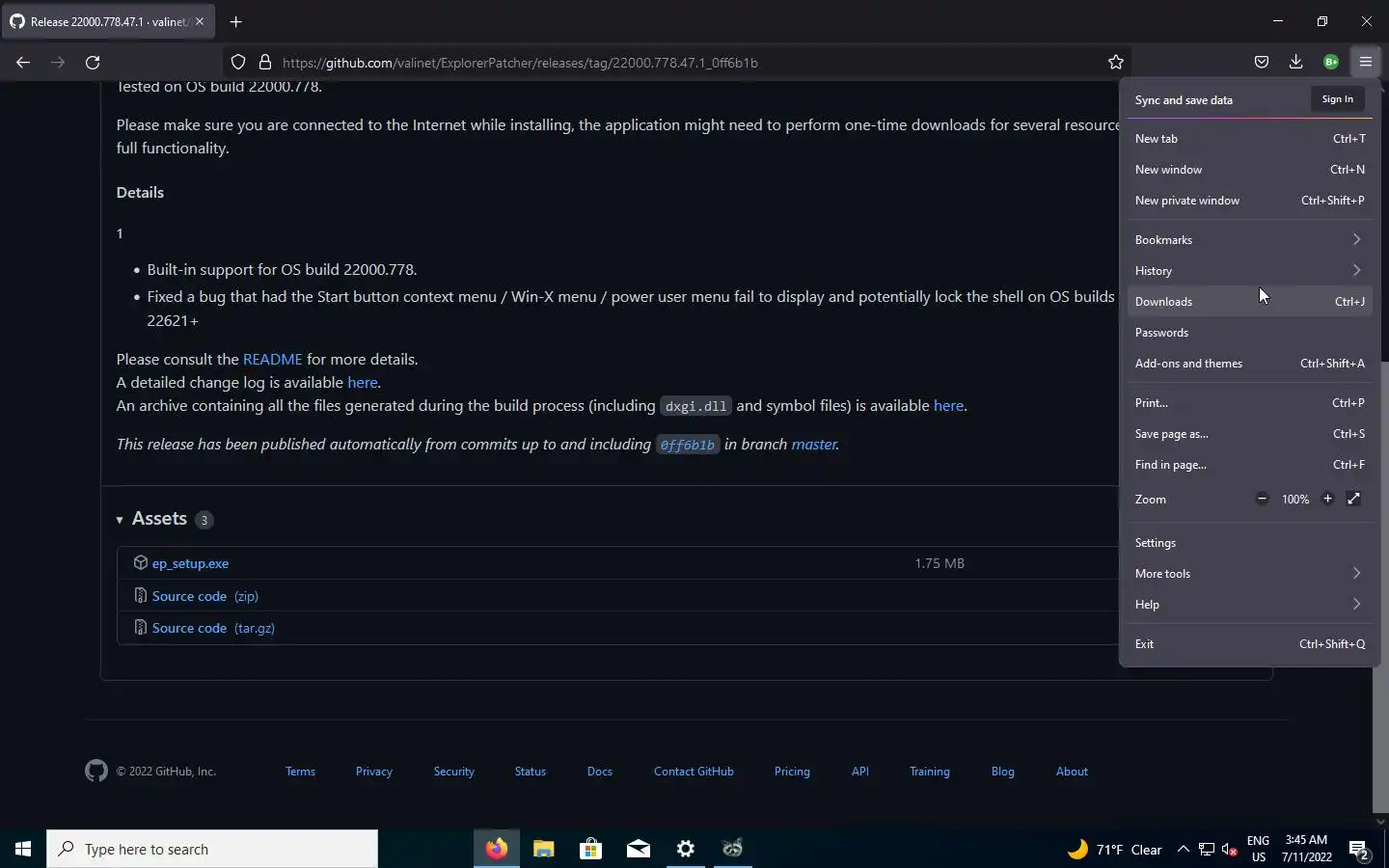Select New window menu item
Viewport: 1389px width, 868px height.
pos(1249,169)
